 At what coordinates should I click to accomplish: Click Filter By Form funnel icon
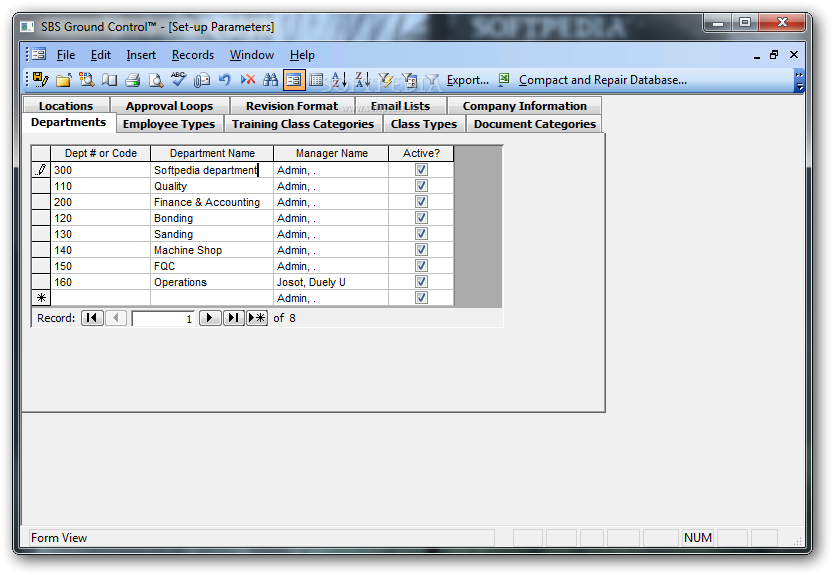[409, 80]
